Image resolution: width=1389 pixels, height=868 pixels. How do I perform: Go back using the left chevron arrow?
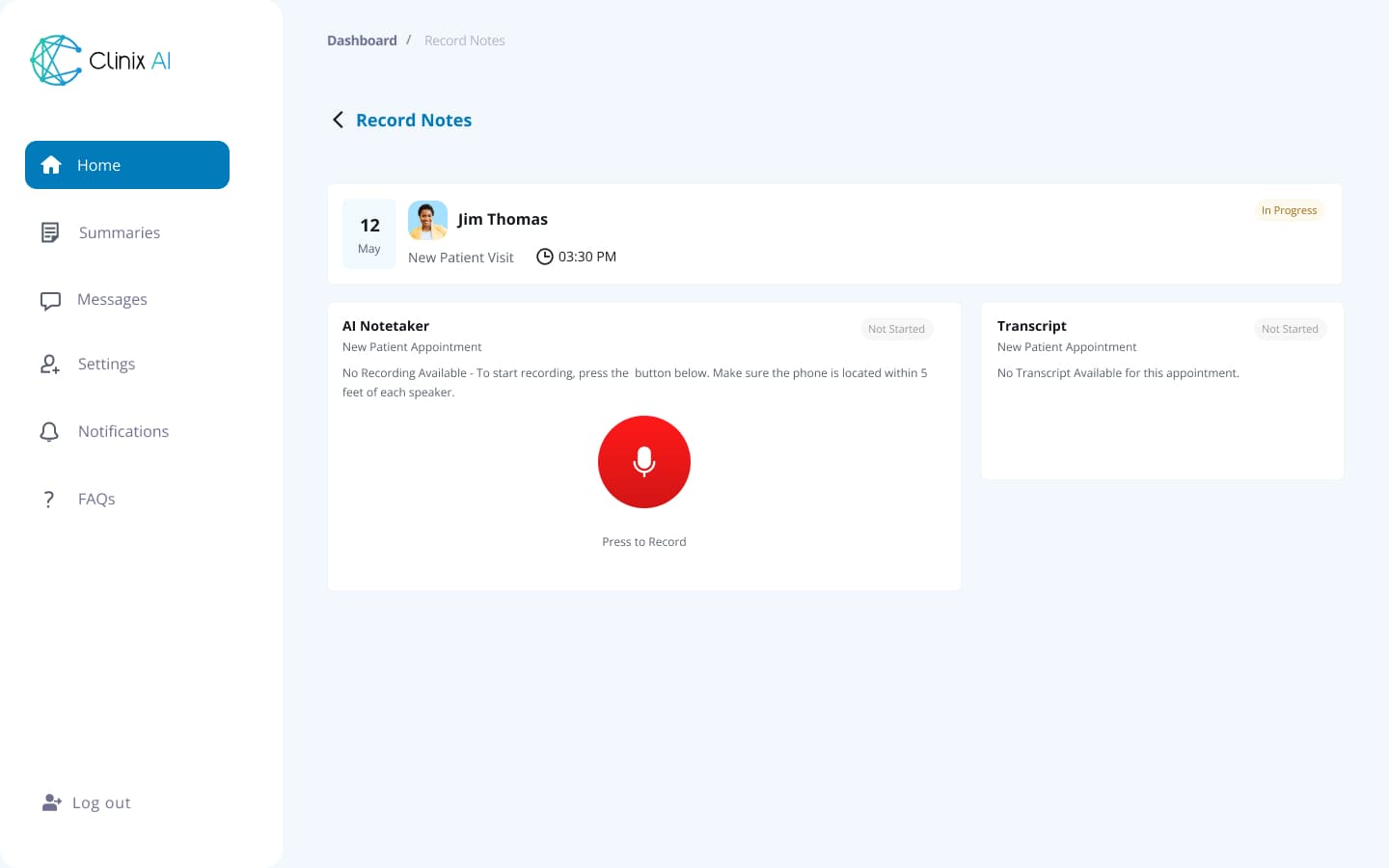[x=339, y=120]
